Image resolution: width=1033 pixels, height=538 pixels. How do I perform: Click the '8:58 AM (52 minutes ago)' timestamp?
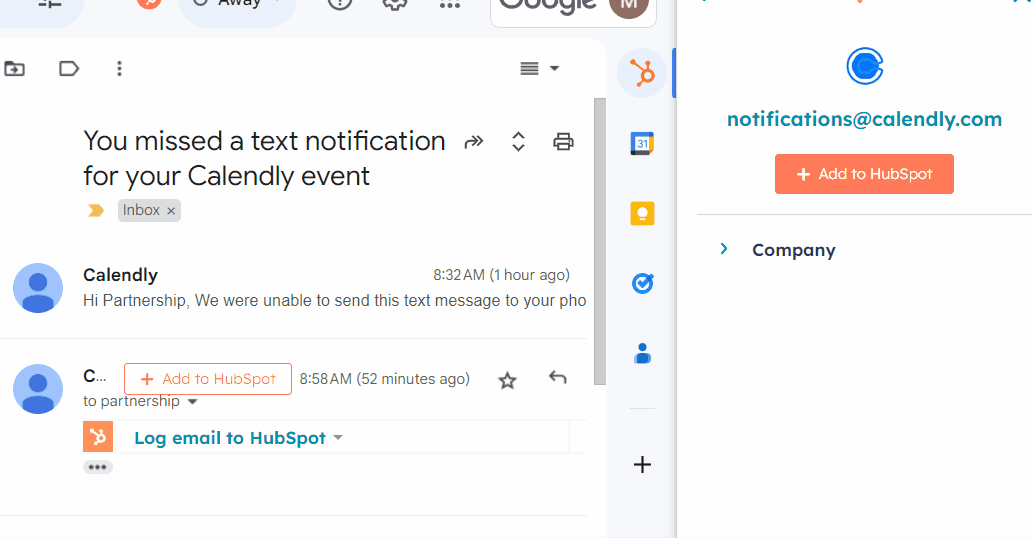click(x=385, y=379)
